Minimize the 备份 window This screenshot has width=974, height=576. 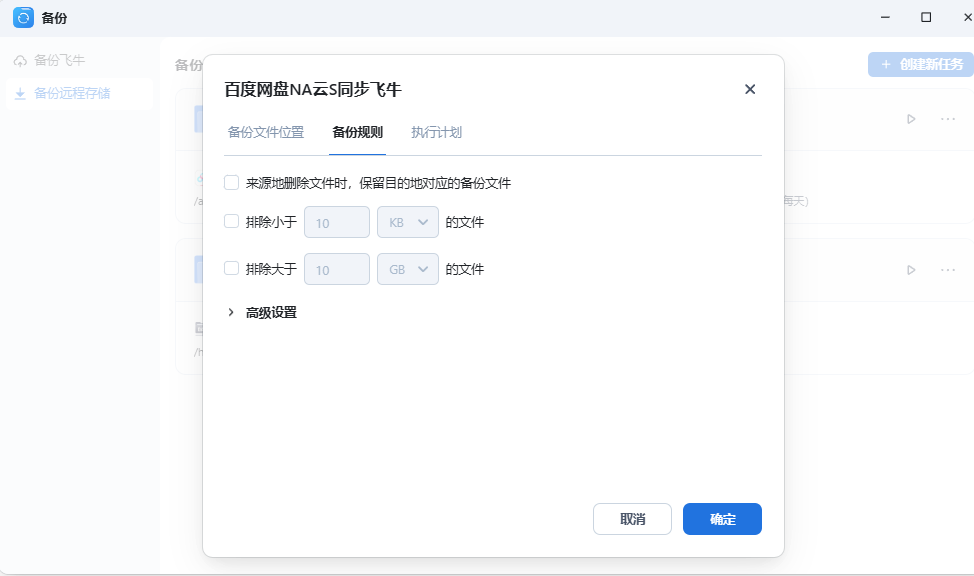(x=885, y=17)
